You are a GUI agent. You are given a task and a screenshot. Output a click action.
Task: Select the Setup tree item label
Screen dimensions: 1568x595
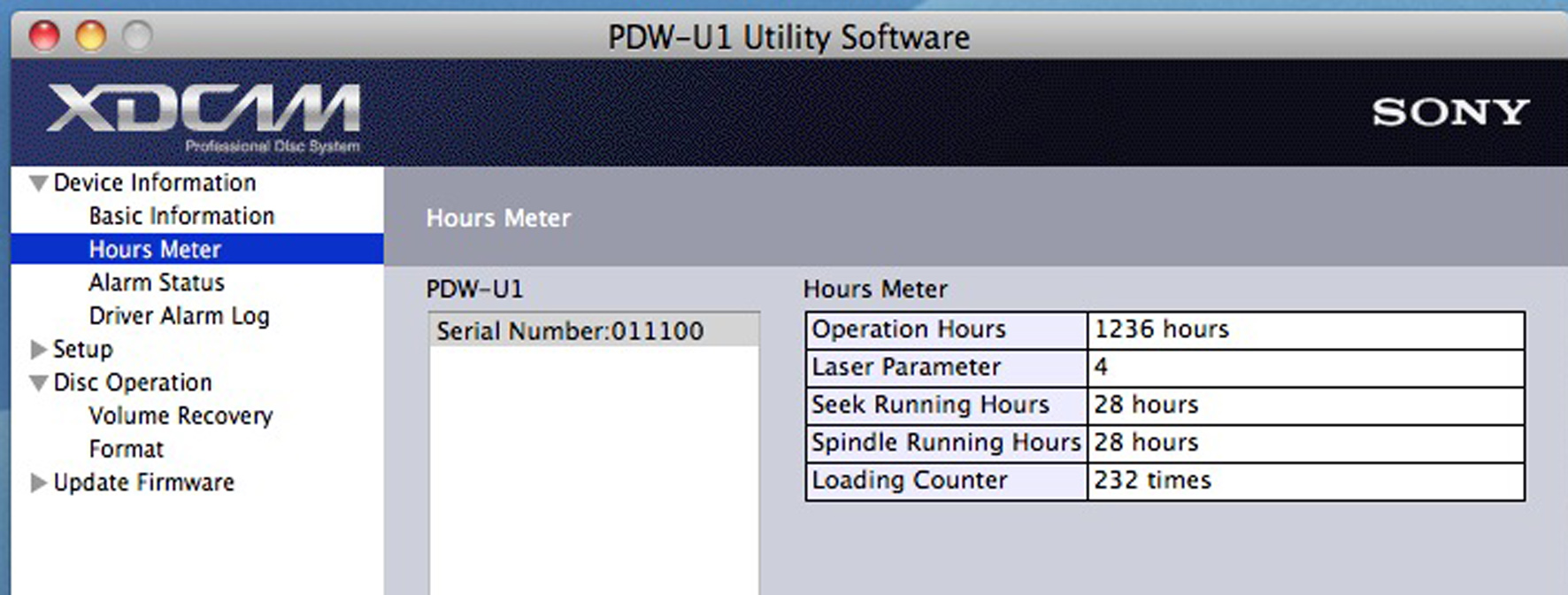point(83,349)
